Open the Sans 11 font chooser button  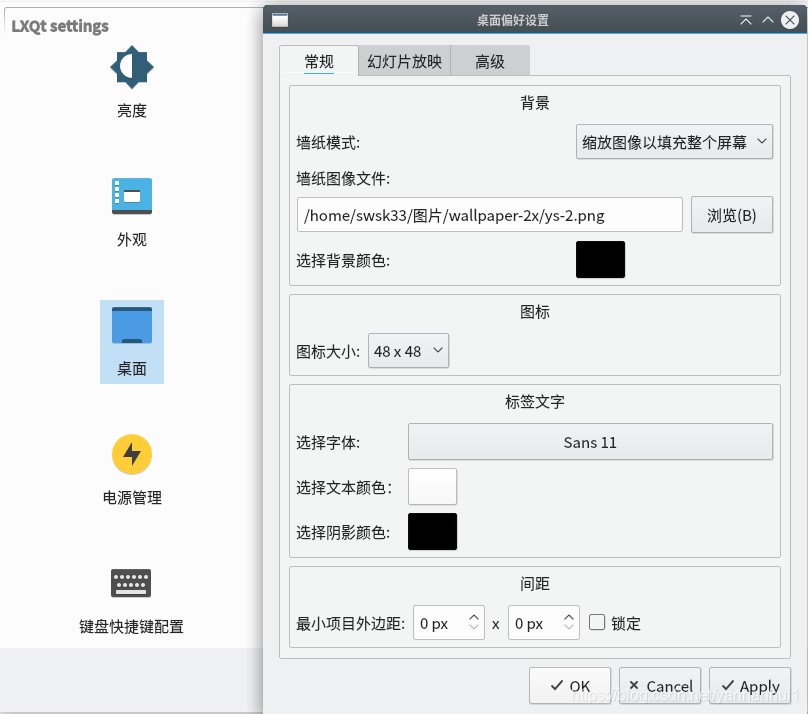(x=590, y=442)
